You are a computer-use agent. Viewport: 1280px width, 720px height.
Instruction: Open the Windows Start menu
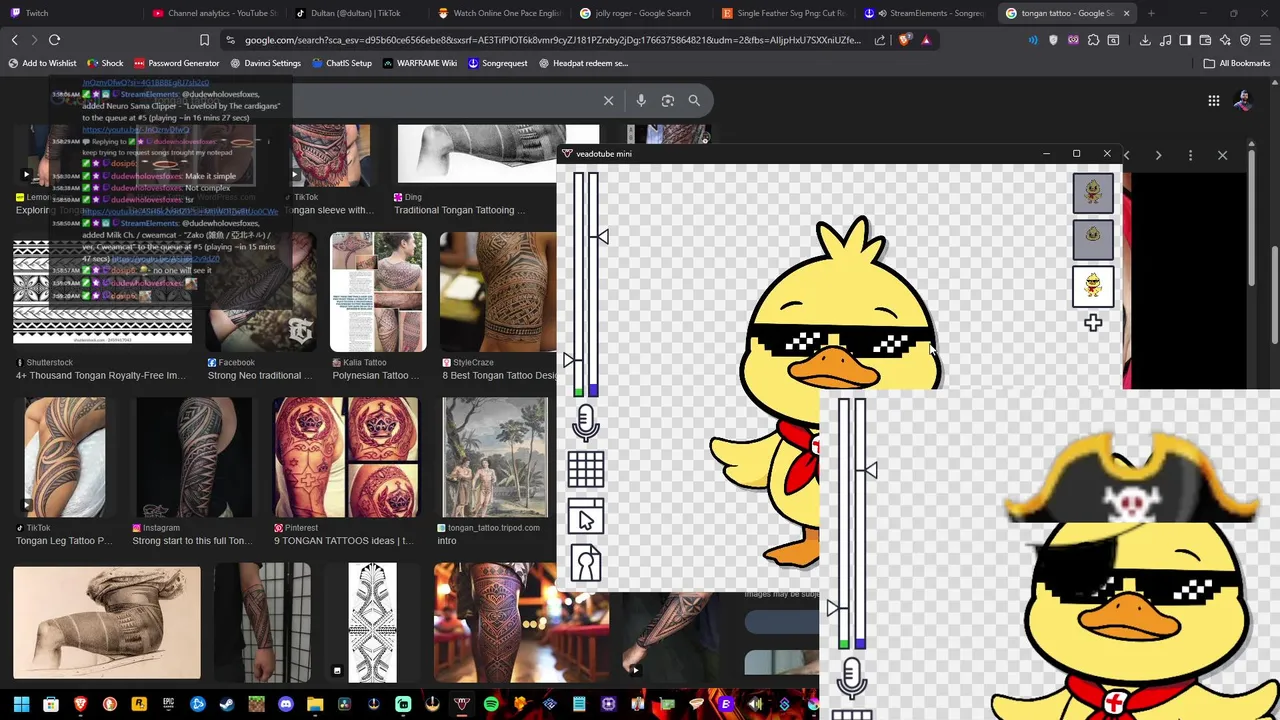(x=21, y=704)
